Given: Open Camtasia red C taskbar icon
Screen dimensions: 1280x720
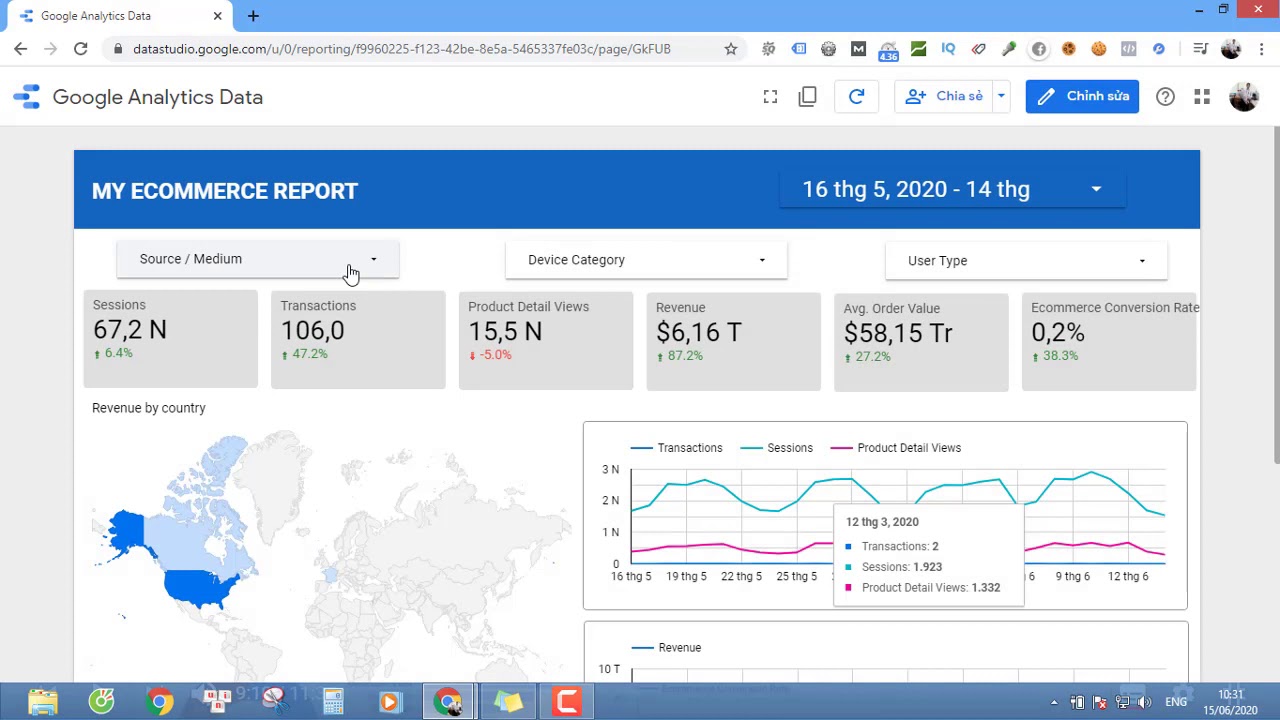Looking at the screenshot, I should [x=567, y=701].
